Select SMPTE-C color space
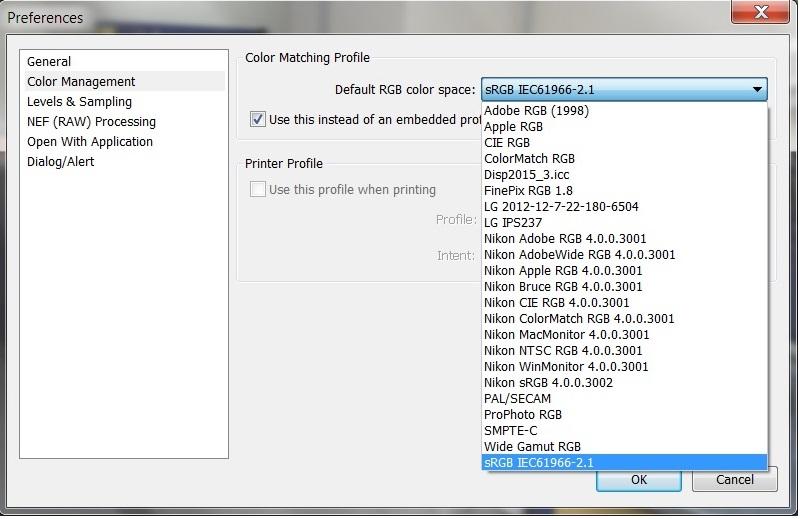 pyautogui.click(x=624, y=430)
